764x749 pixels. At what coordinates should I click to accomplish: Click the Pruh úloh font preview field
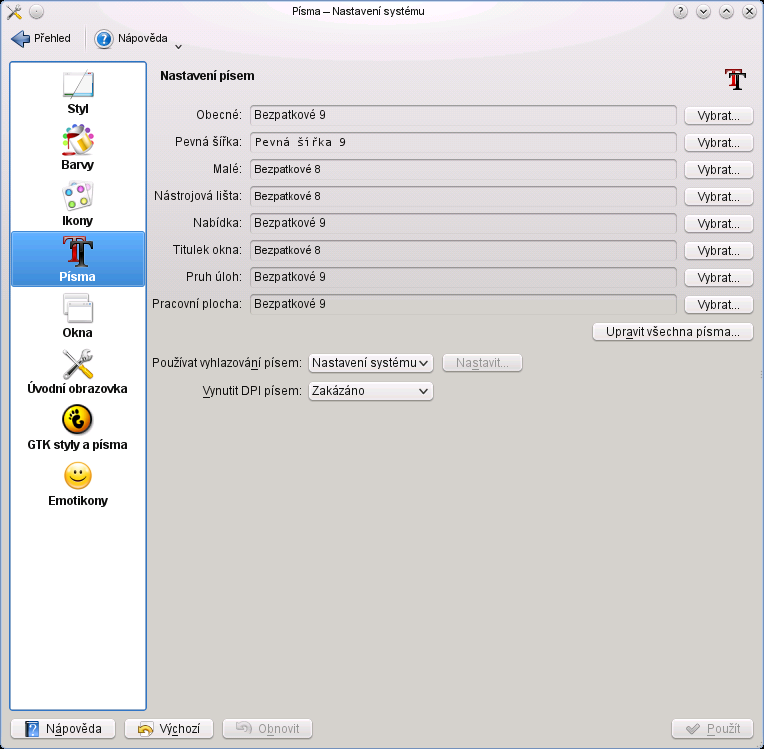click(463, 277)
